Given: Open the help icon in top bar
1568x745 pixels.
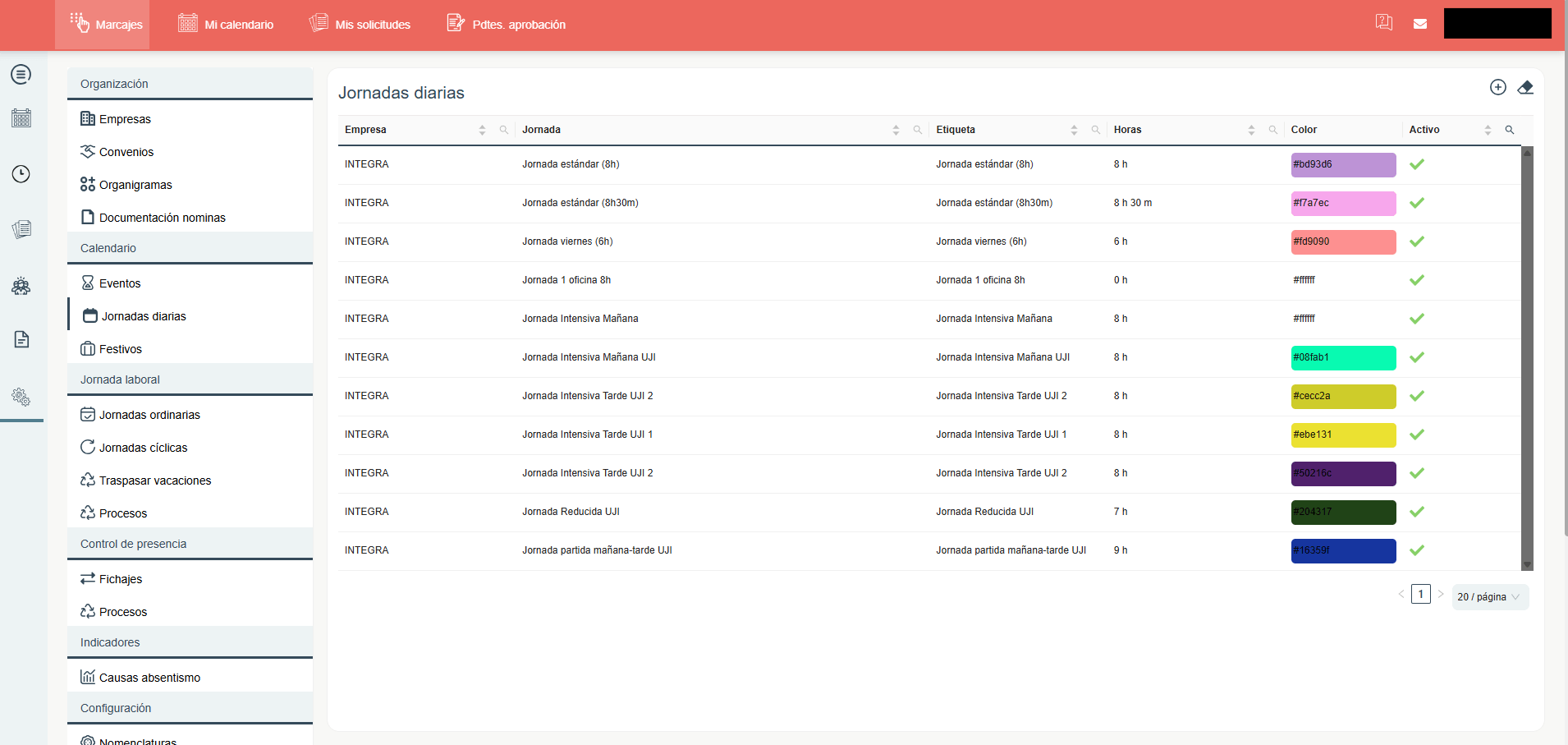Looking at the screenshot, I should (1383, 22).
